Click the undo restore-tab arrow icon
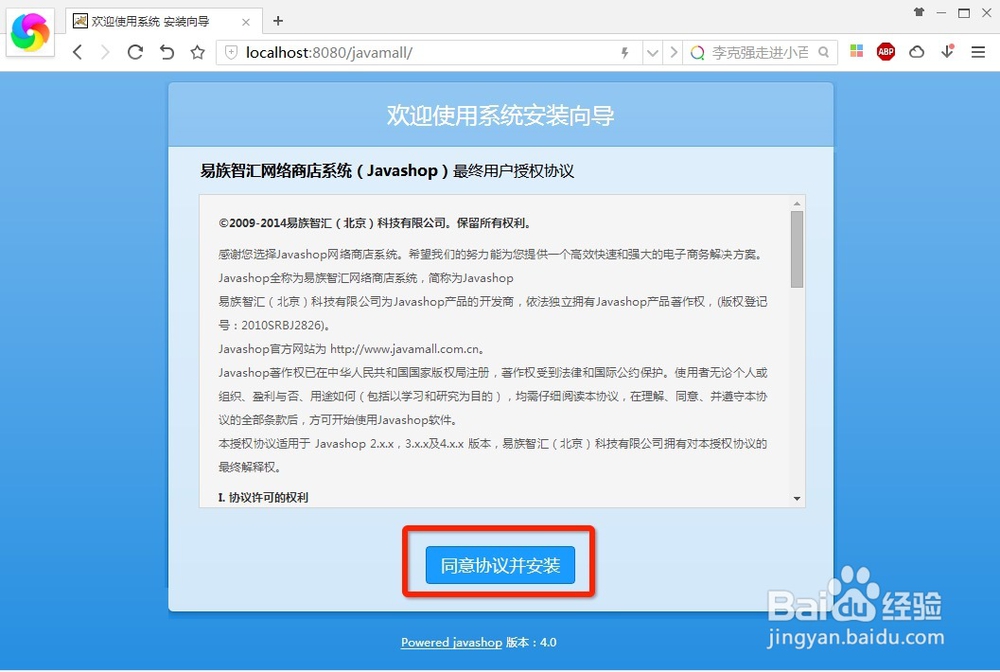Viewport: 1000px width, 672px height. pos(166,52)
